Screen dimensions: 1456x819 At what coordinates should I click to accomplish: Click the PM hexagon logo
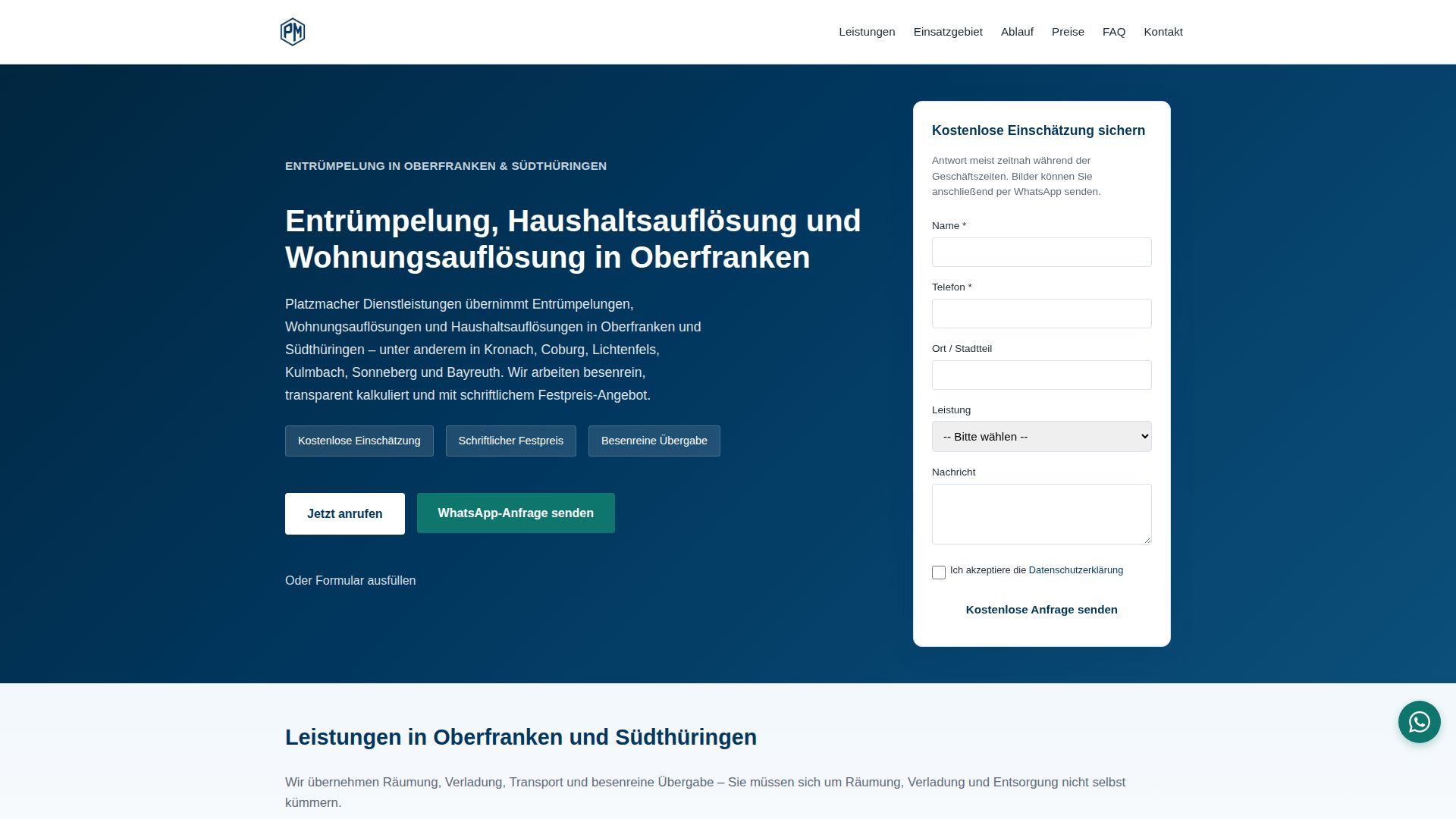pyautogui.click(x=293, y=32)
